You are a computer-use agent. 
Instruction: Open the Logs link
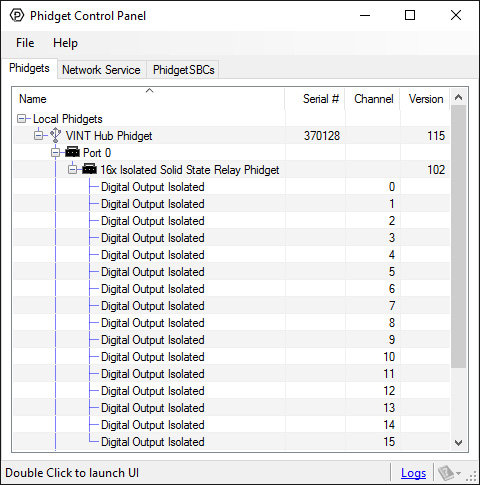point(413,473)
